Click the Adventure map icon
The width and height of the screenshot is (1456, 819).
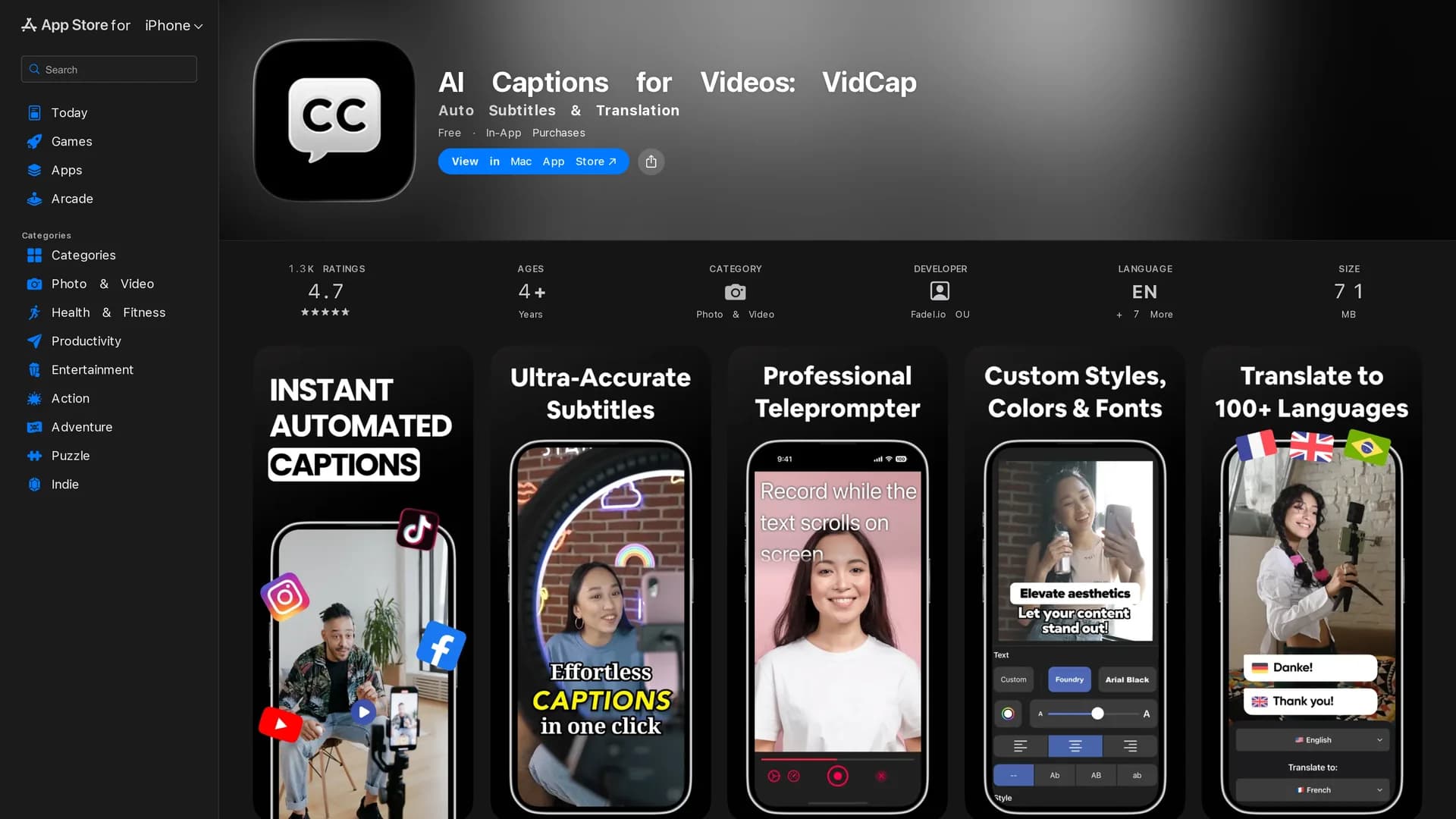click(34, 428)
